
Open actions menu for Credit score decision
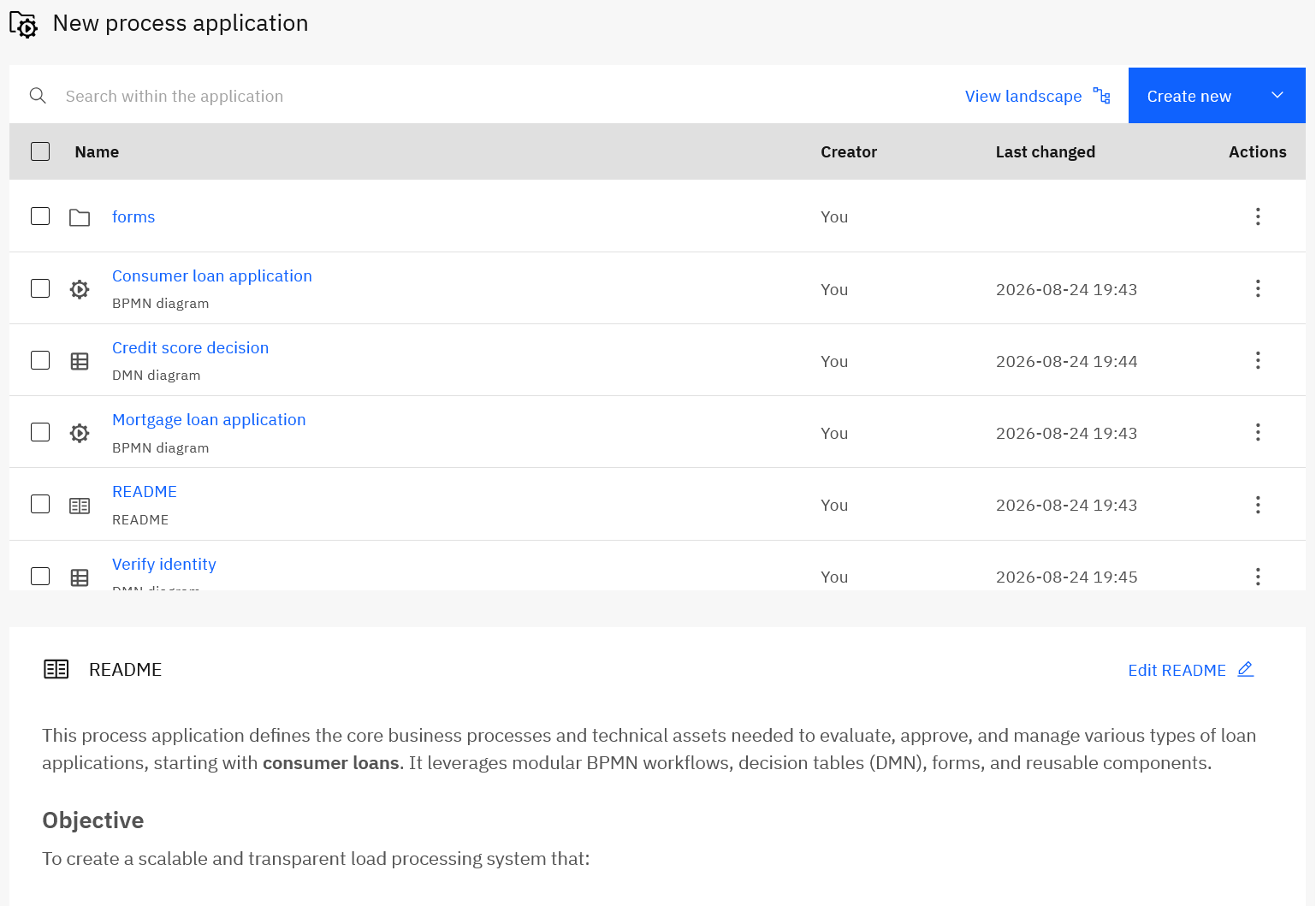point(1258,360)
